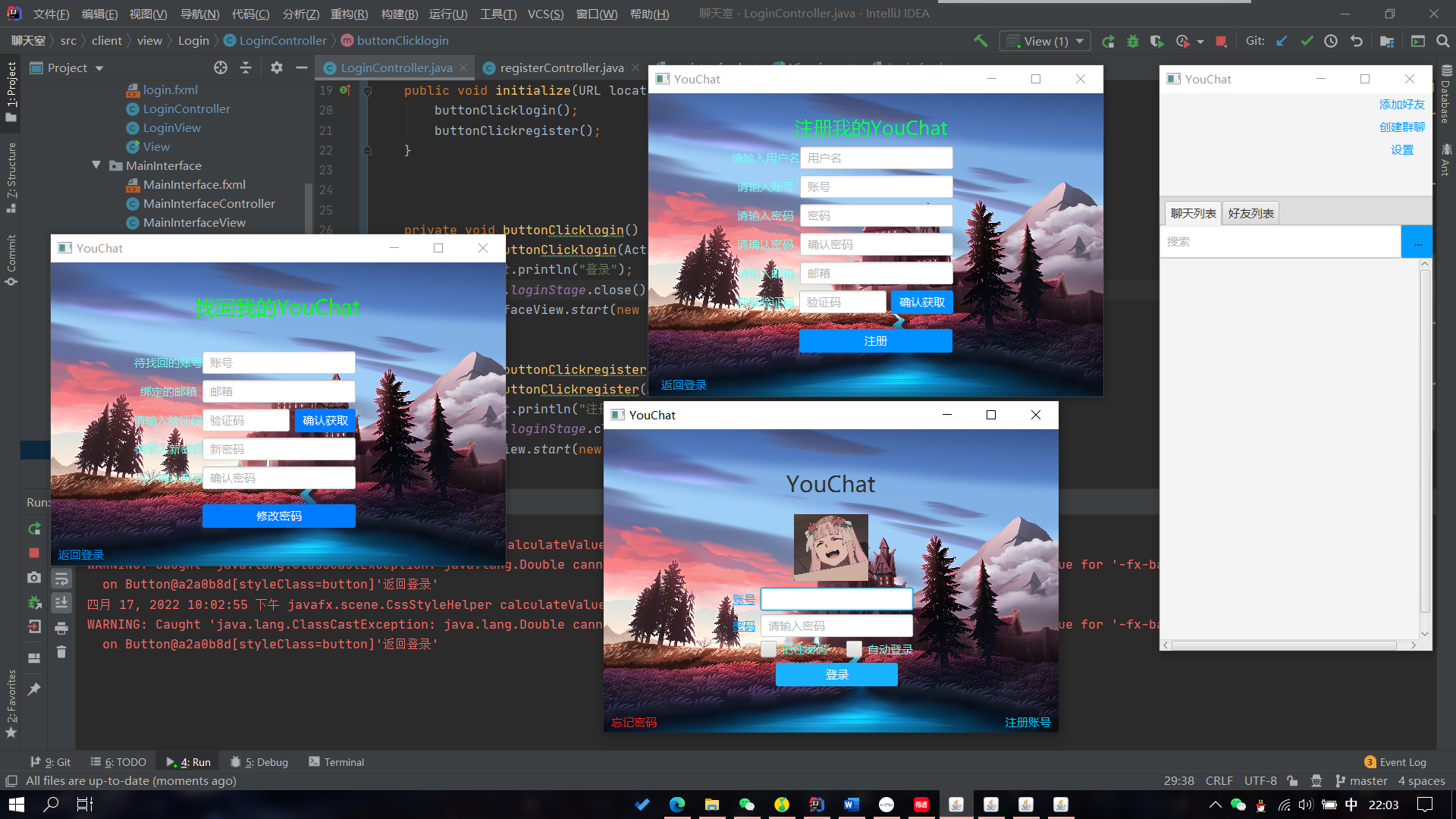The image size is (1456, 819).
Task: Toggle the soft-wrap icon in Run console
Action: pos(61,579)
